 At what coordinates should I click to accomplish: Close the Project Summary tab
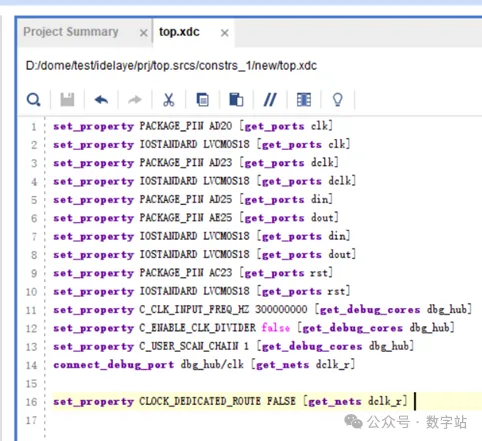(144, 33)
